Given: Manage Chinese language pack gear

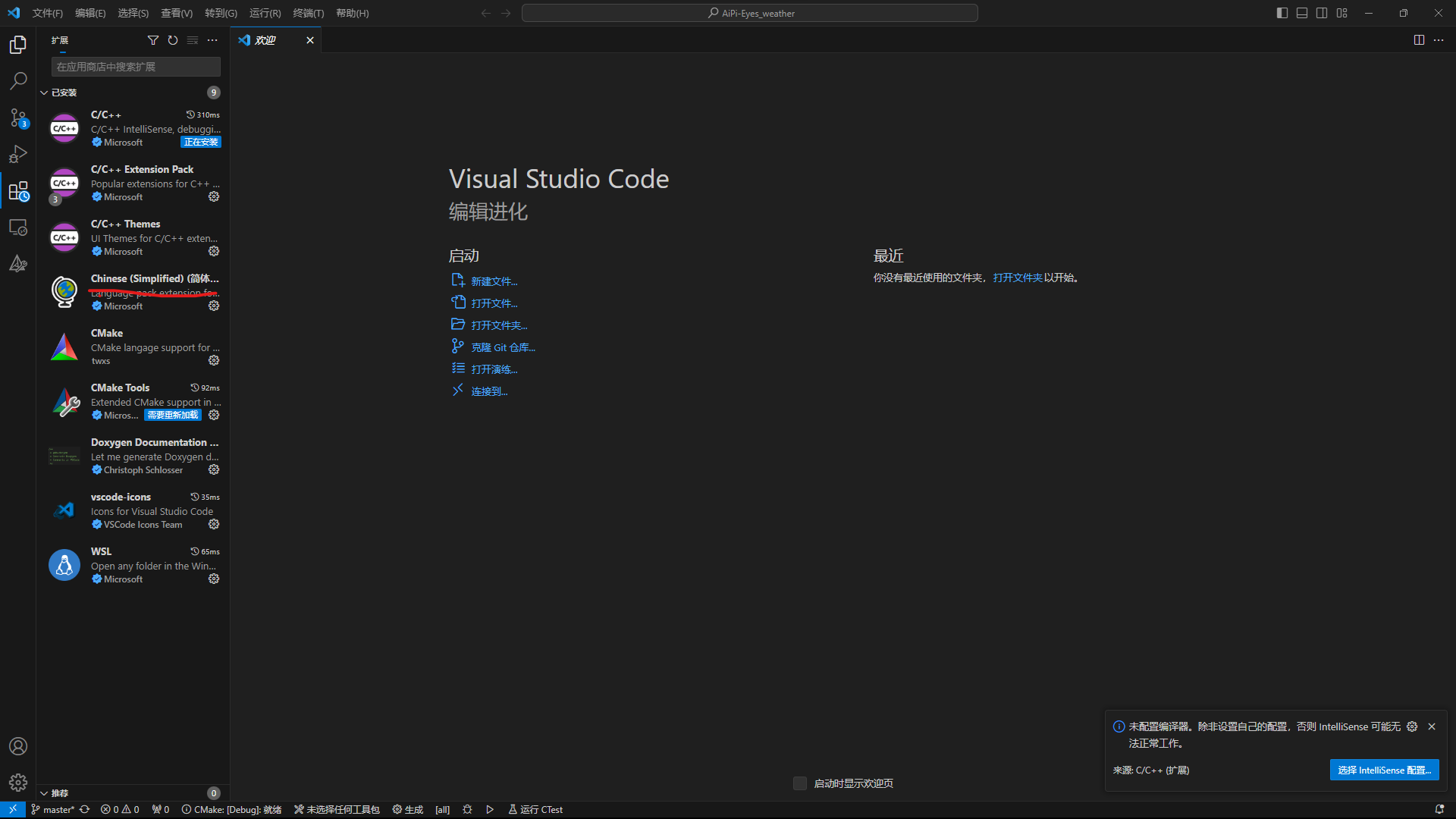Looking at the screenshot, I should (x=214, y=306).
